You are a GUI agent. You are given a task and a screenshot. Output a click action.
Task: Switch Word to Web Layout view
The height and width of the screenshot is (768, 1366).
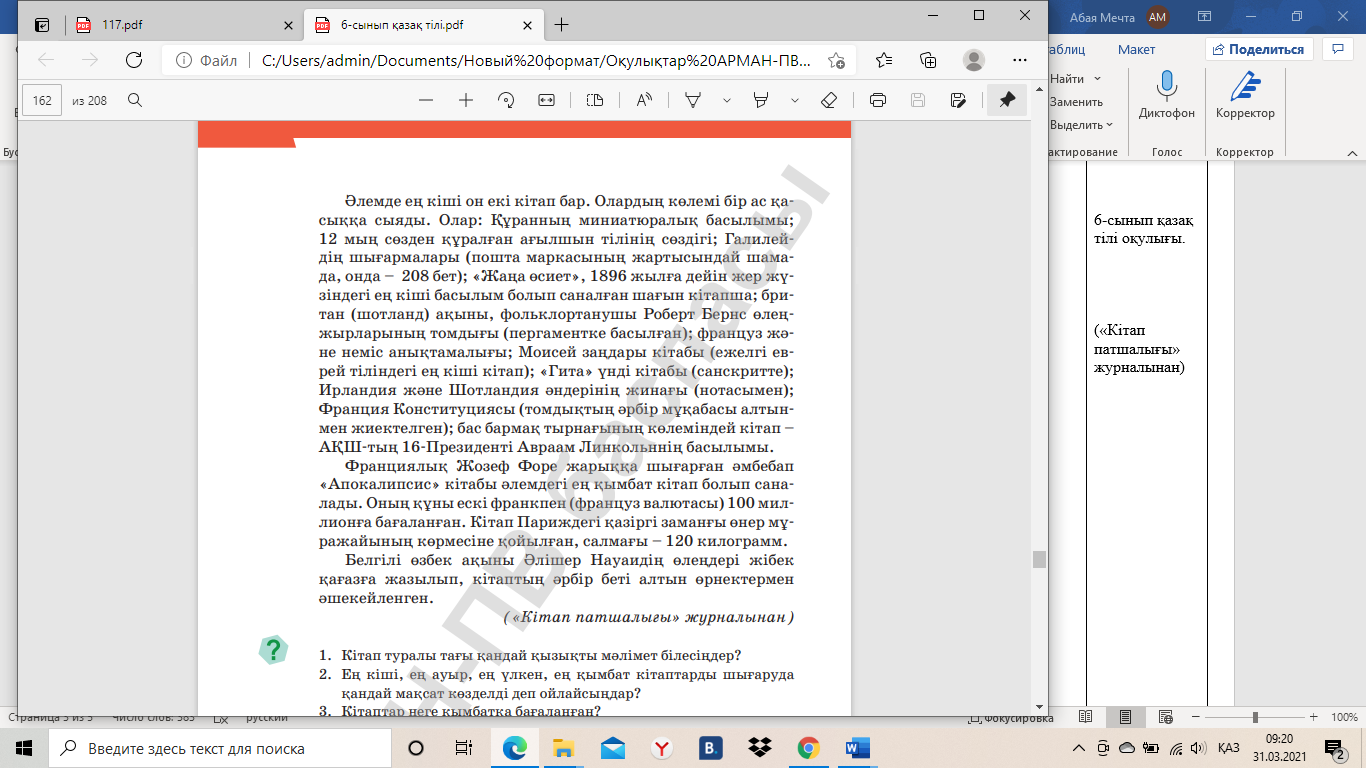tap(1165, 717)
